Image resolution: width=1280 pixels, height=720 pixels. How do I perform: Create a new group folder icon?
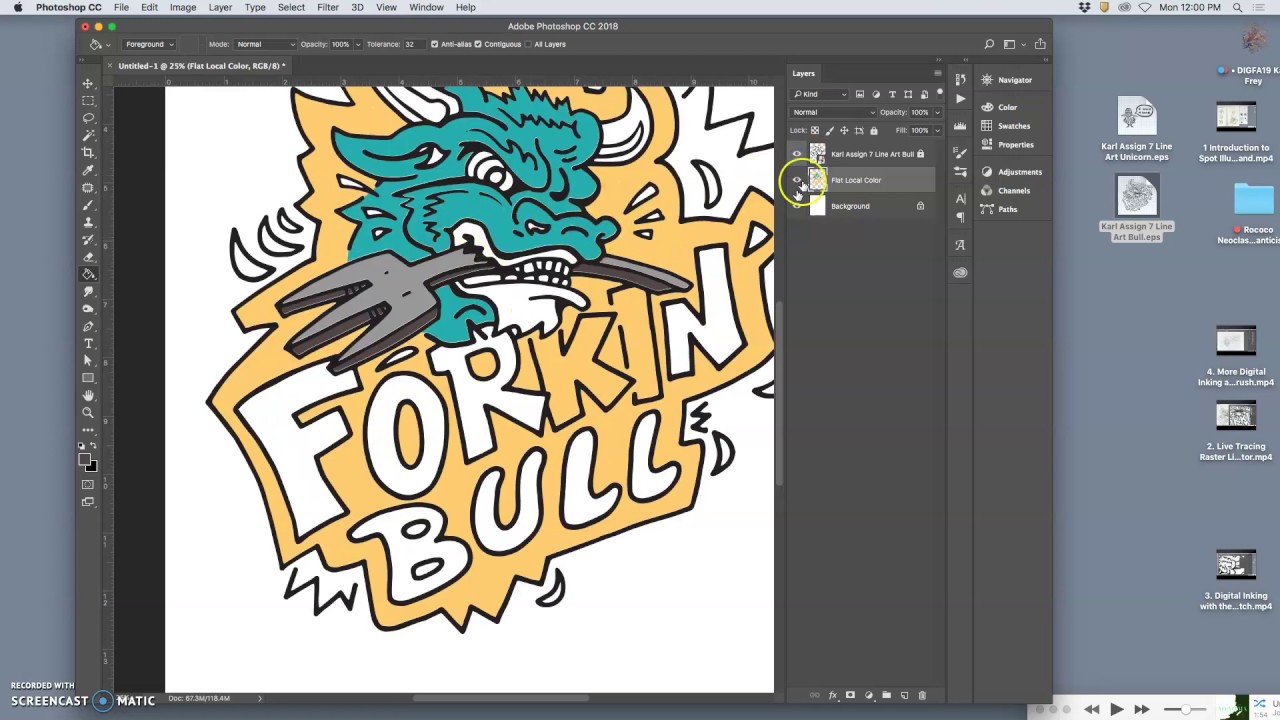tap(886, 695)
